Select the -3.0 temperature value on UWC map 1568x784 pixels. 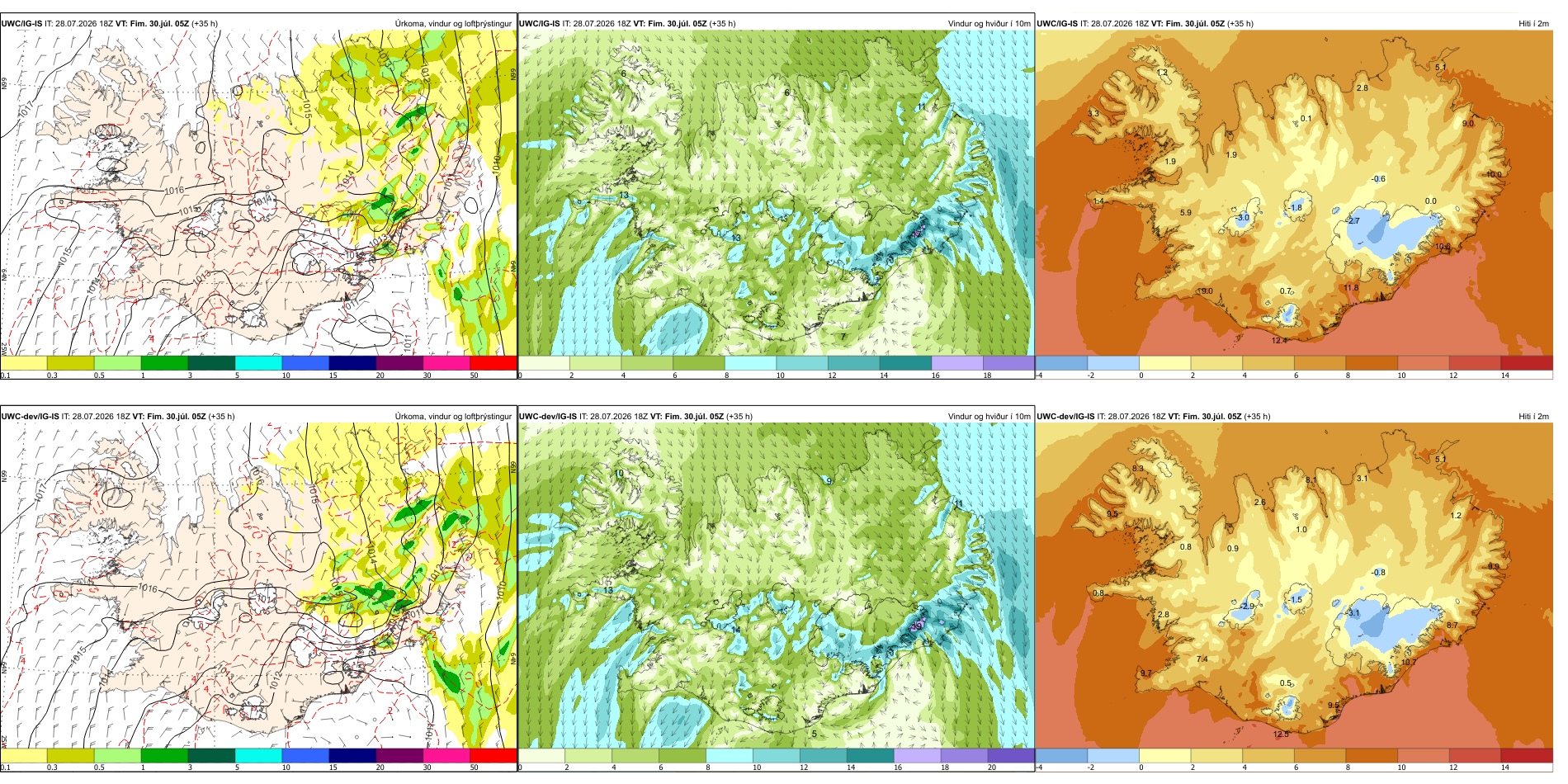1243,218
